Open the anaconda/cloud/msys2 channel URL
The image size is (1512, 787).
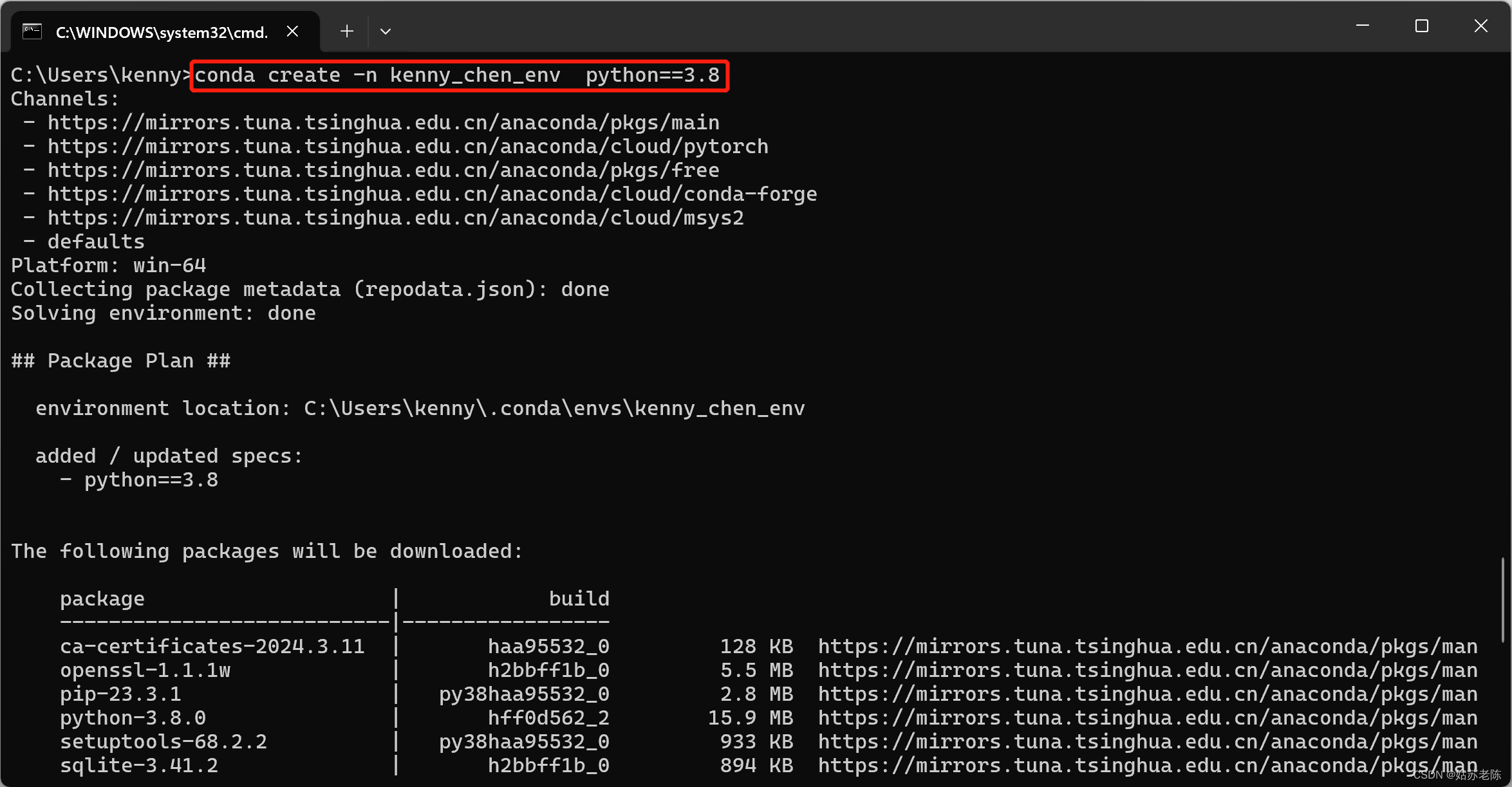[x=395, y=218]
